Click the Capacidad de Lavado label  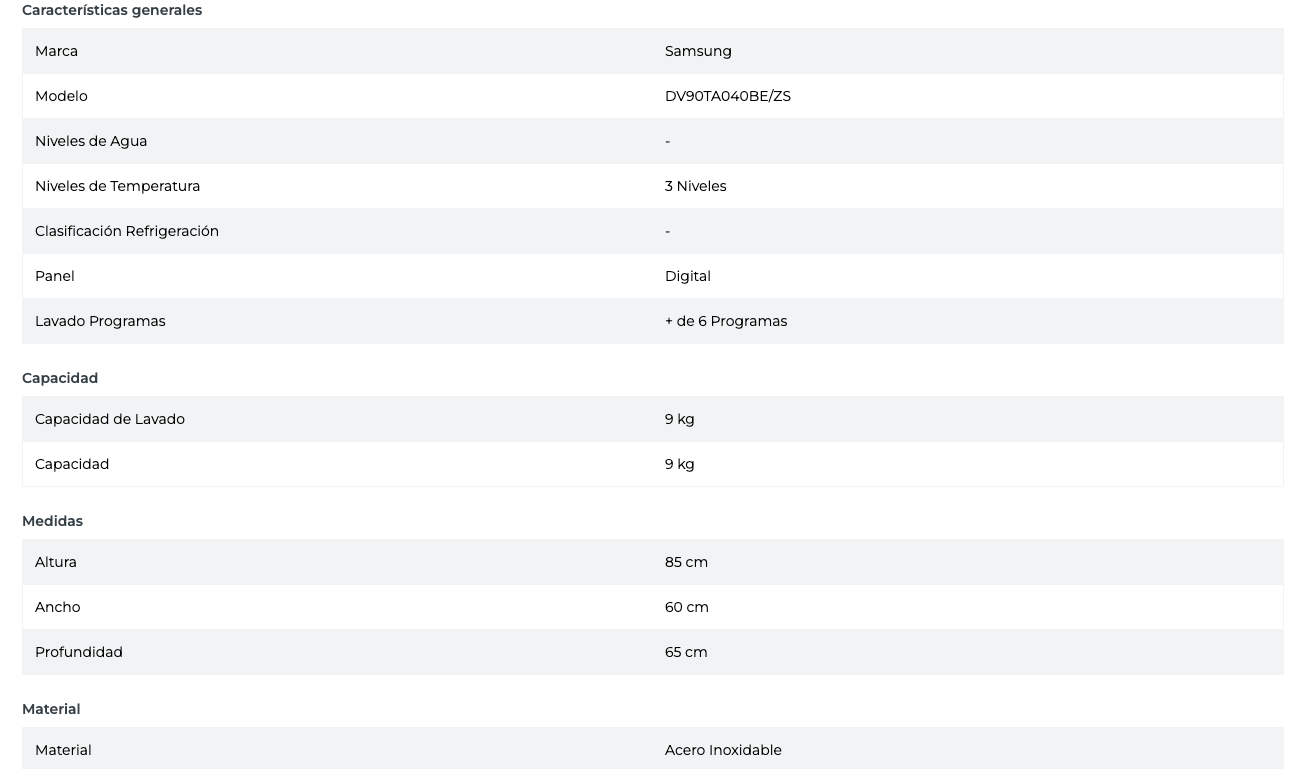click(110, 419)
